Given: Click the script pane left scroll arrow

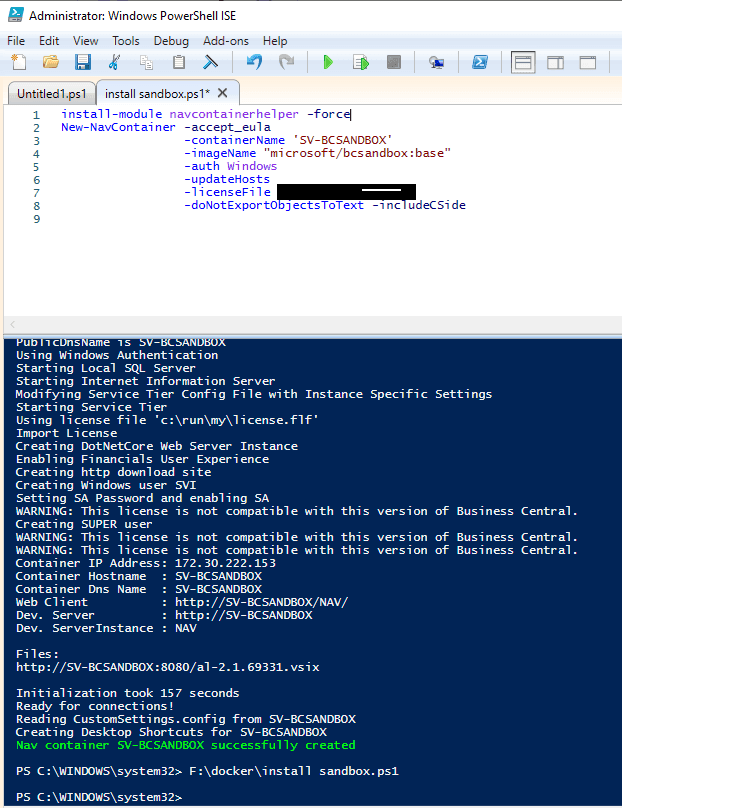Looking at the screenshot, I should (x=12, y=324).
